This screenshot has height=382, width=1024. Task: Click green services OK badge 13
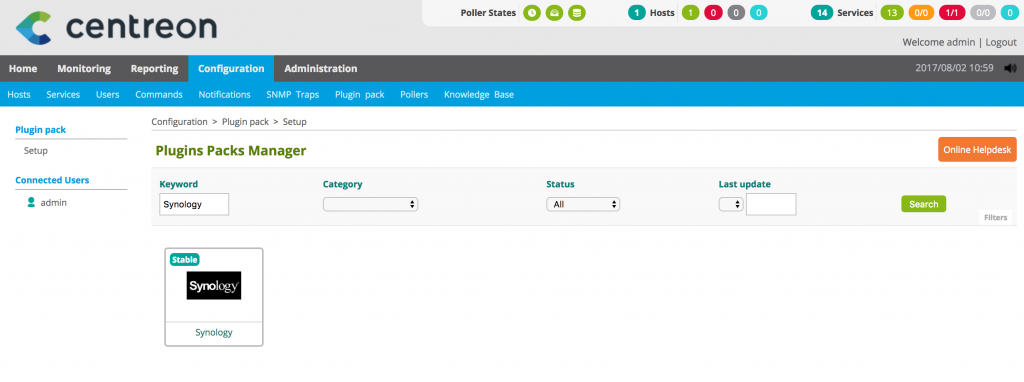point(891,13)
